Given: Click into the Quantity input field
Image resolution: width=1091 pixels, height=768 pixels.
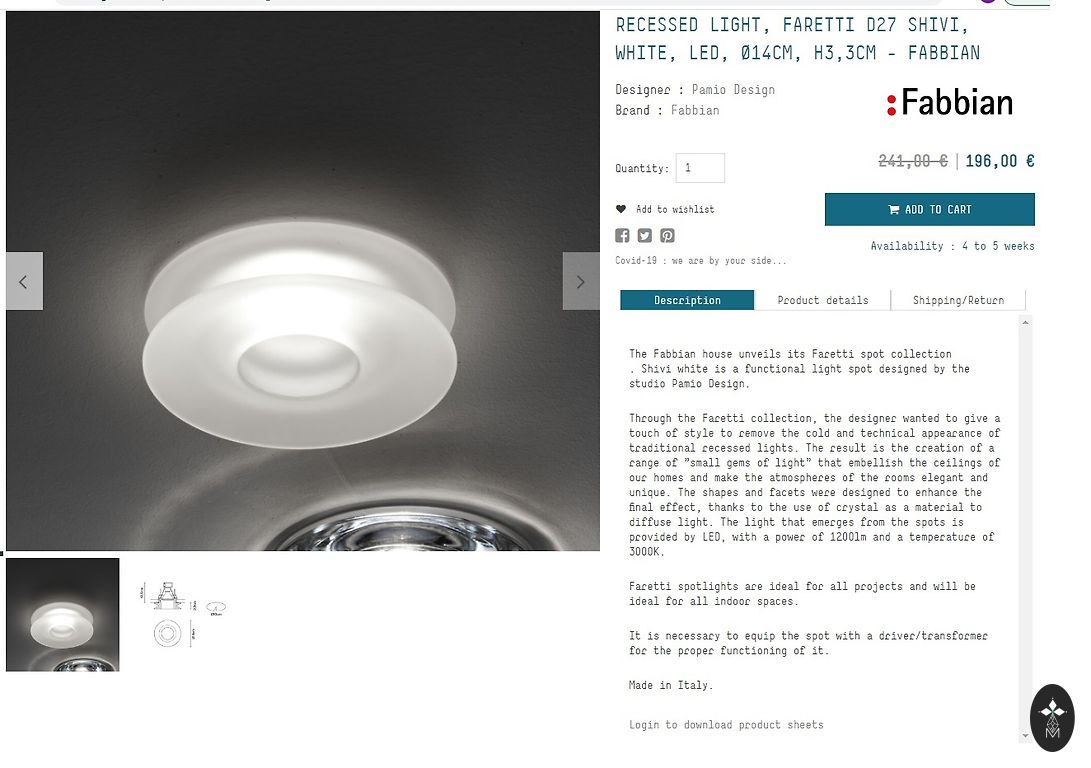Looking at the screenshot, I should point(700,168).
